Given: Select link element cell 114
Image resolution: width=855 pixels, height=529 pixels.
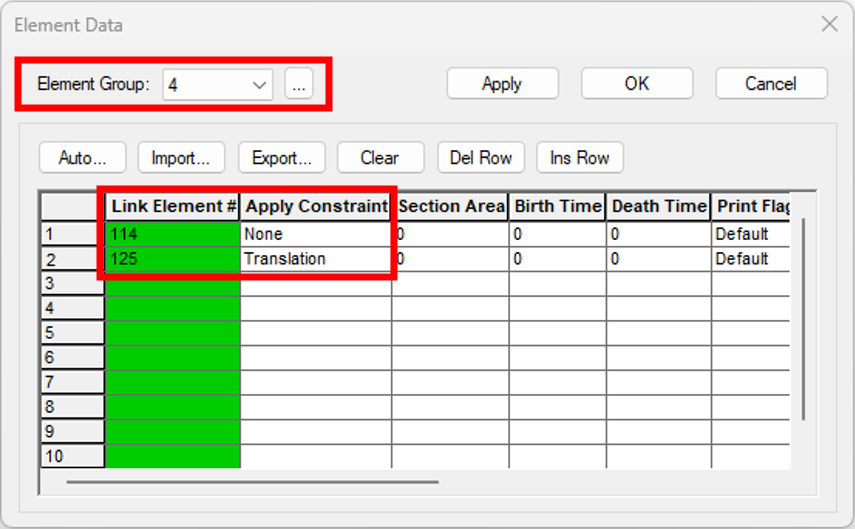Looking at the screenshot, I should point(172,234).
